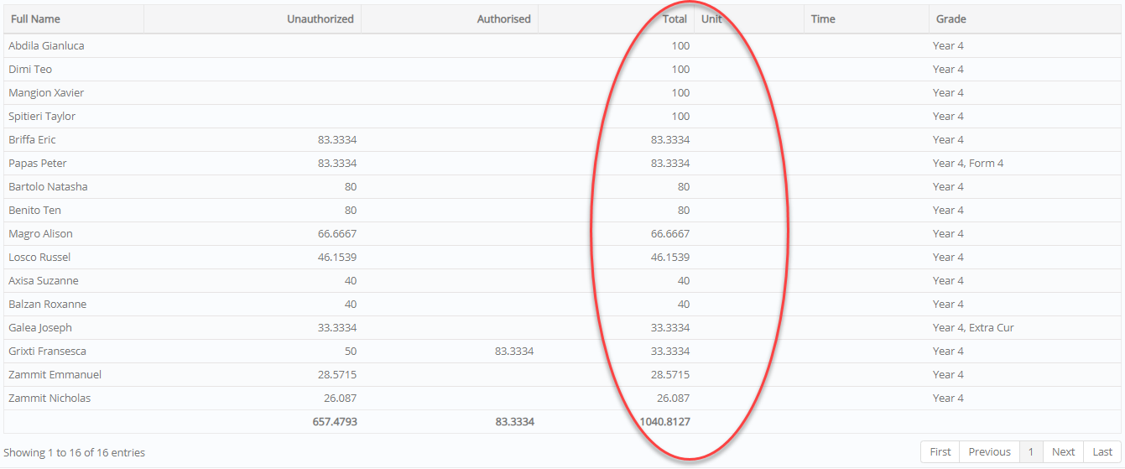Go to the First page
The image size is (1125, 469).
click(940, 452)
